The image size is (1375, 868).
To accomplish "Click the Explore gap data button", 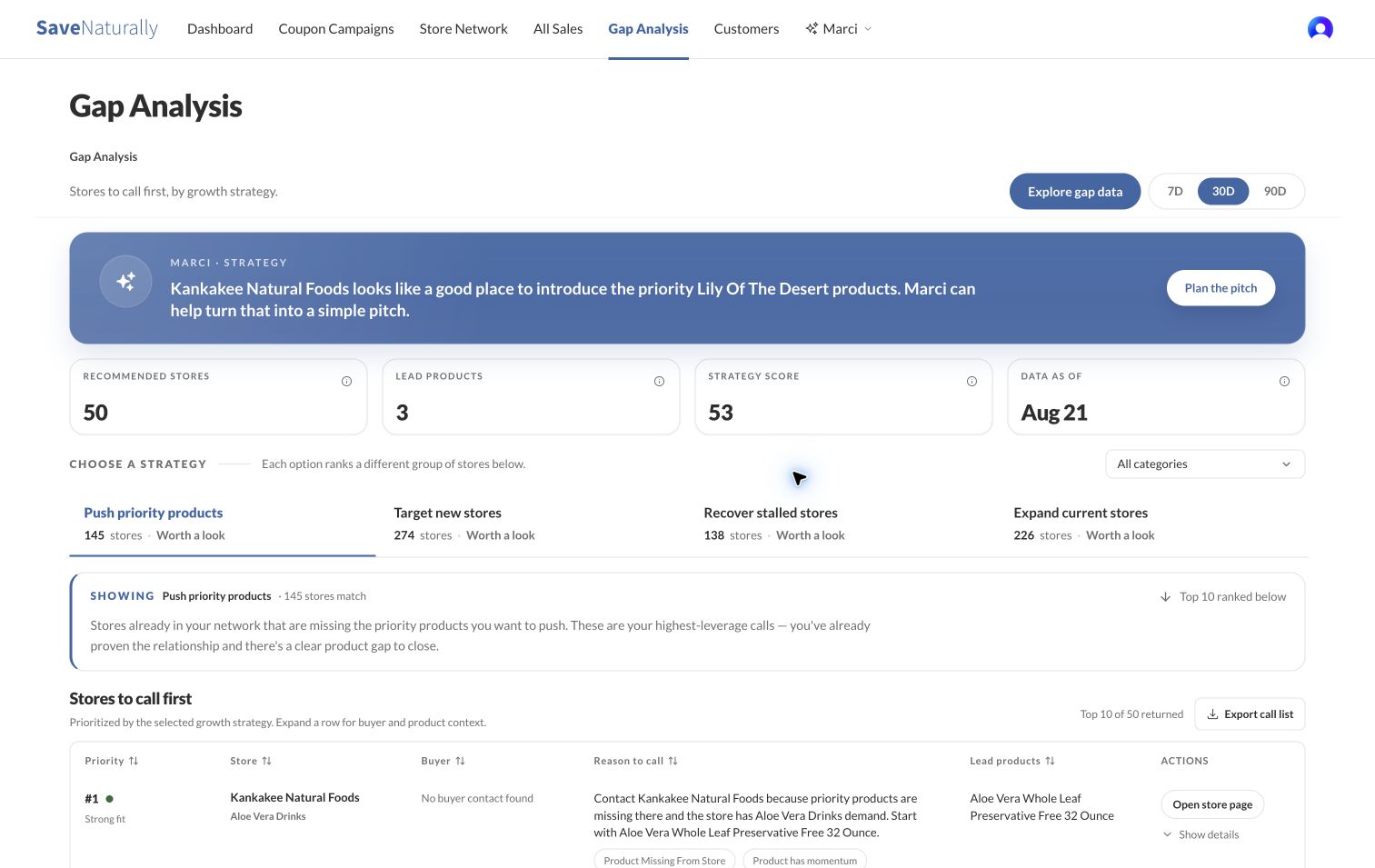I will click(x=1075, y=192).
